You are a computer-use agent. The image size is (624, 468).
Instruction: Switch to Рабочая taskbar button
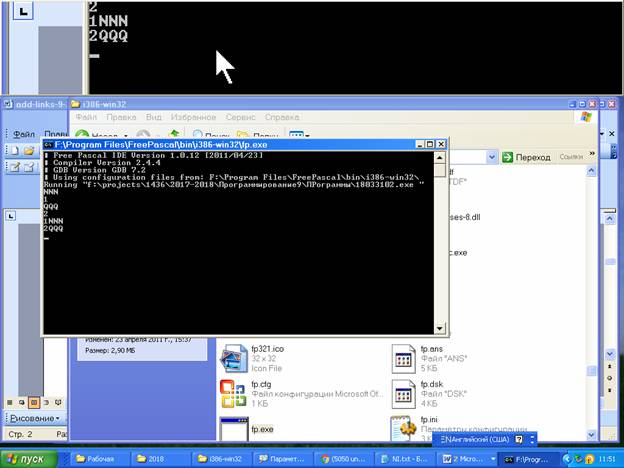100,459
